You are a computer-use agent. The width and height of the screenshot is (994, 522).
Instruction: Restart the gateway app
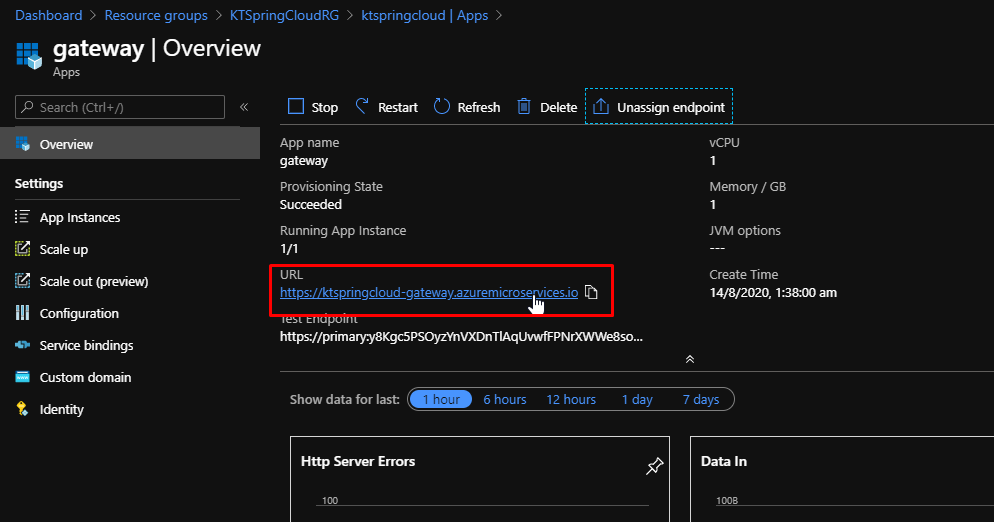click(386, 107)
